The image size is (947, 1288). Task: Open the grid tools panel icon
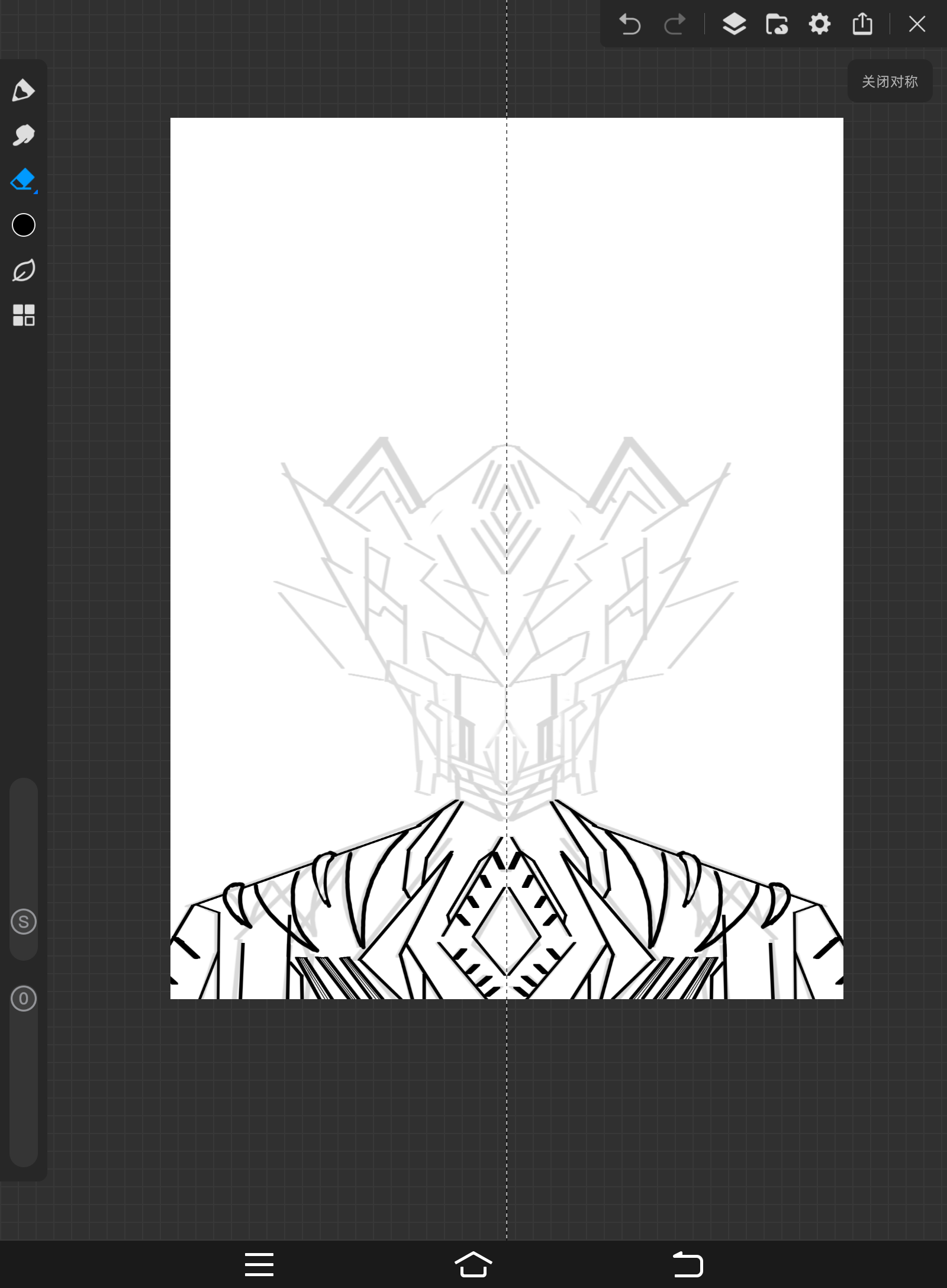click(x=24, y=315)
